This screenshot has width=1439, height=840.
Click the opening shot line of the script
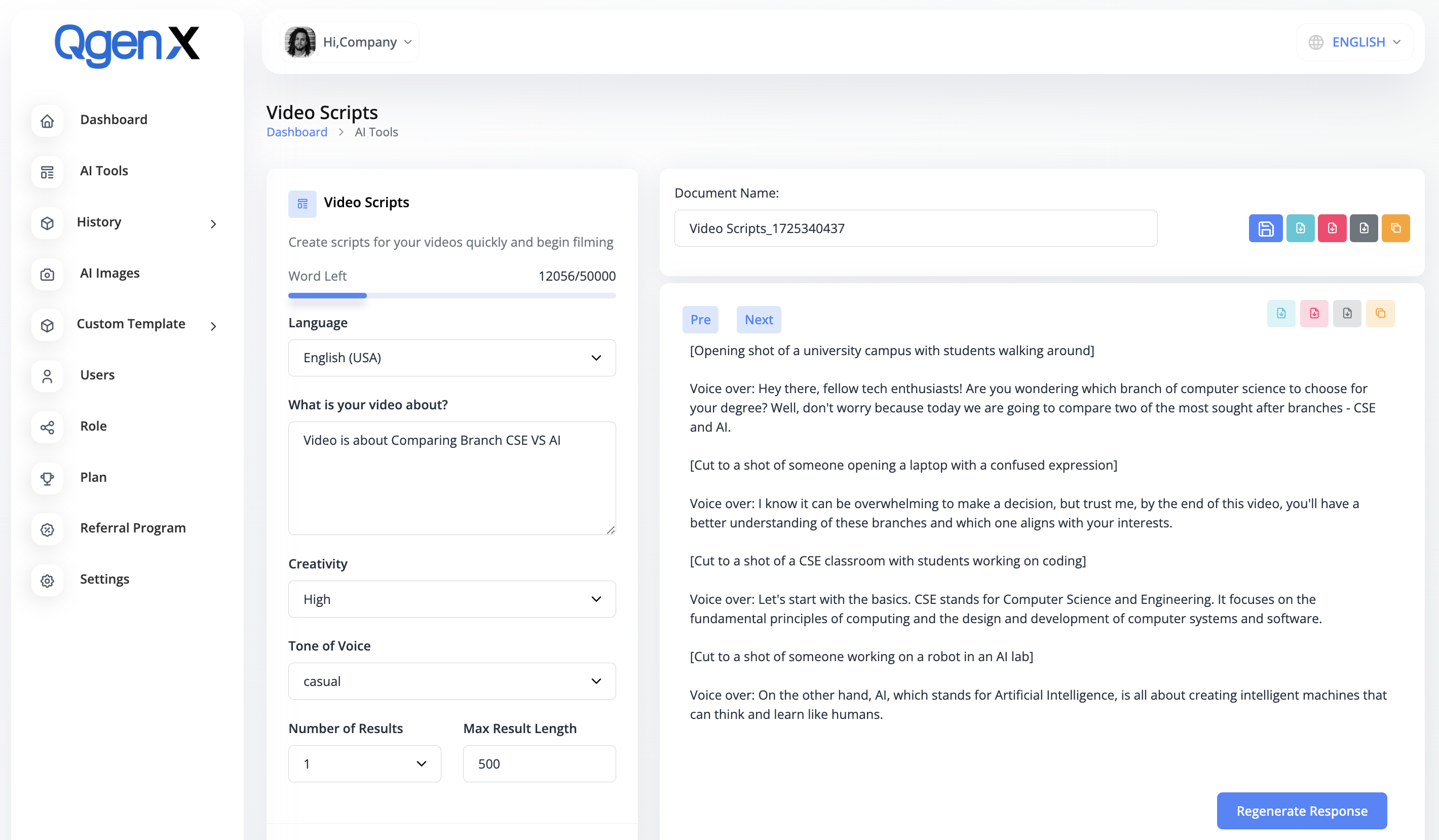coord(892,351)
